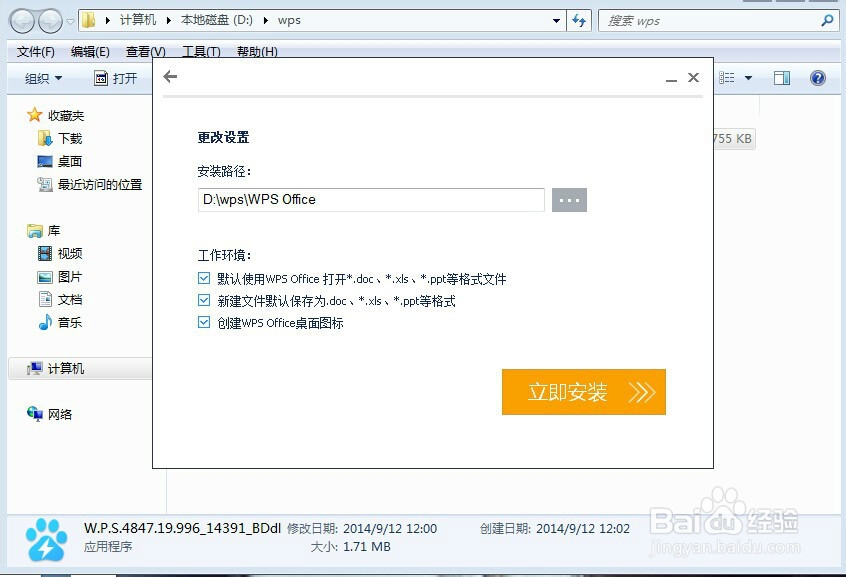This screenshot has height=577, width=846.
Task: Select 库 in the navigation pane
Action: [53, 230]
